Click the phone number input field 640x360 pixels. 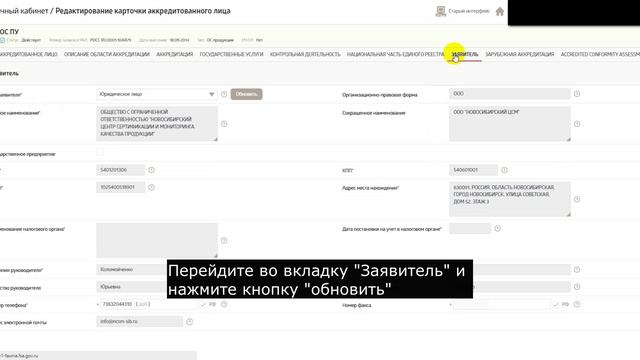coord(148,304)
